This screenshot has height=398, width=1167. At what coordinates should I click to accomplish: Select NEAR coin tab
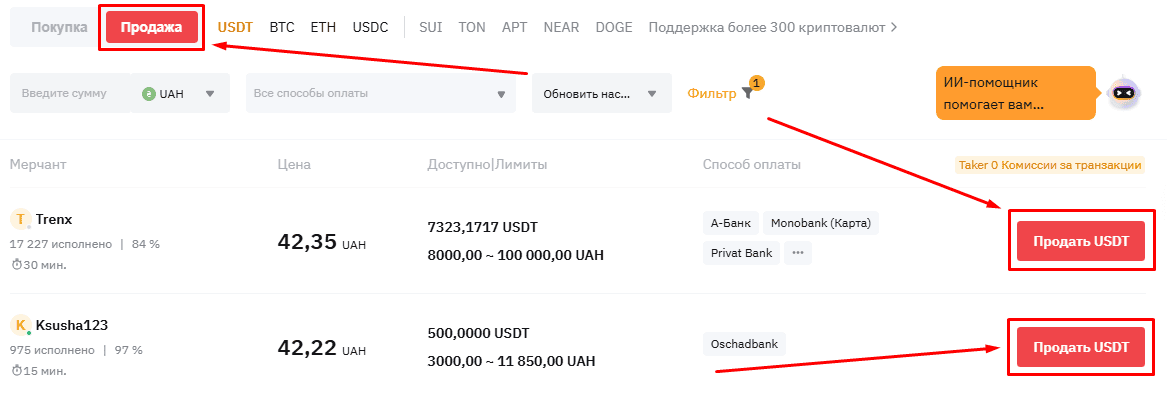(562, 28)
